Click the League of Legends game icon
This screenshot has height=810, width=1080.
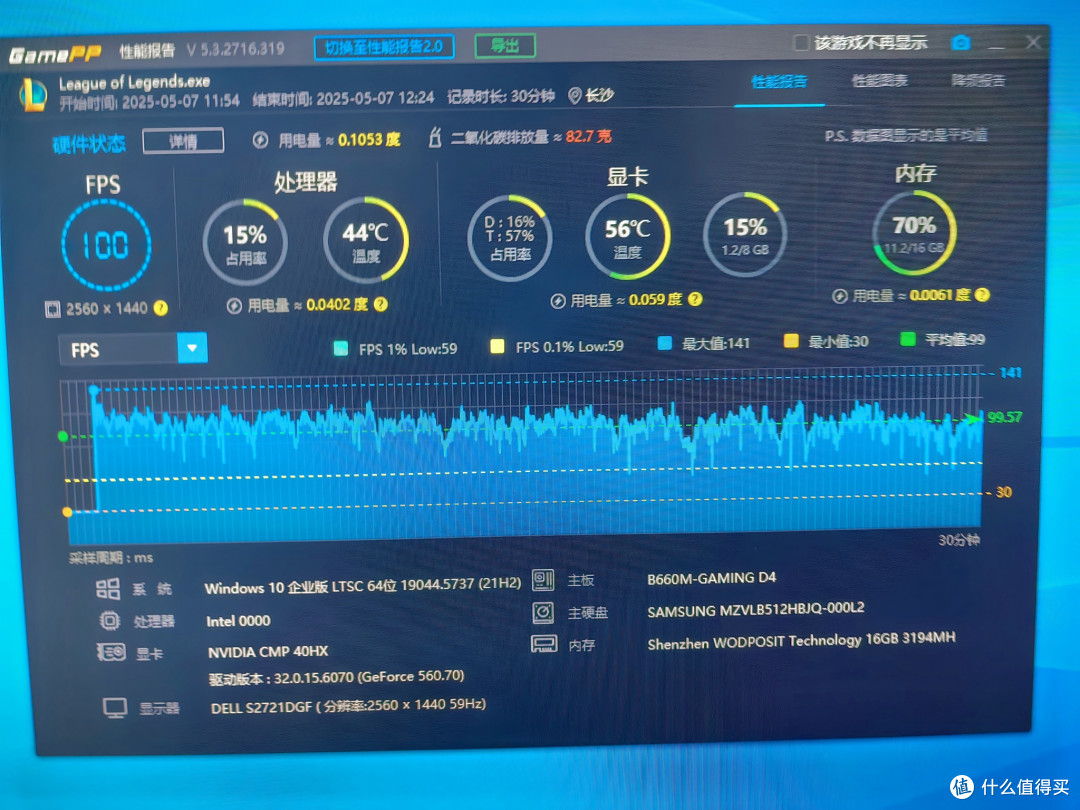click(x=33, y=95)
